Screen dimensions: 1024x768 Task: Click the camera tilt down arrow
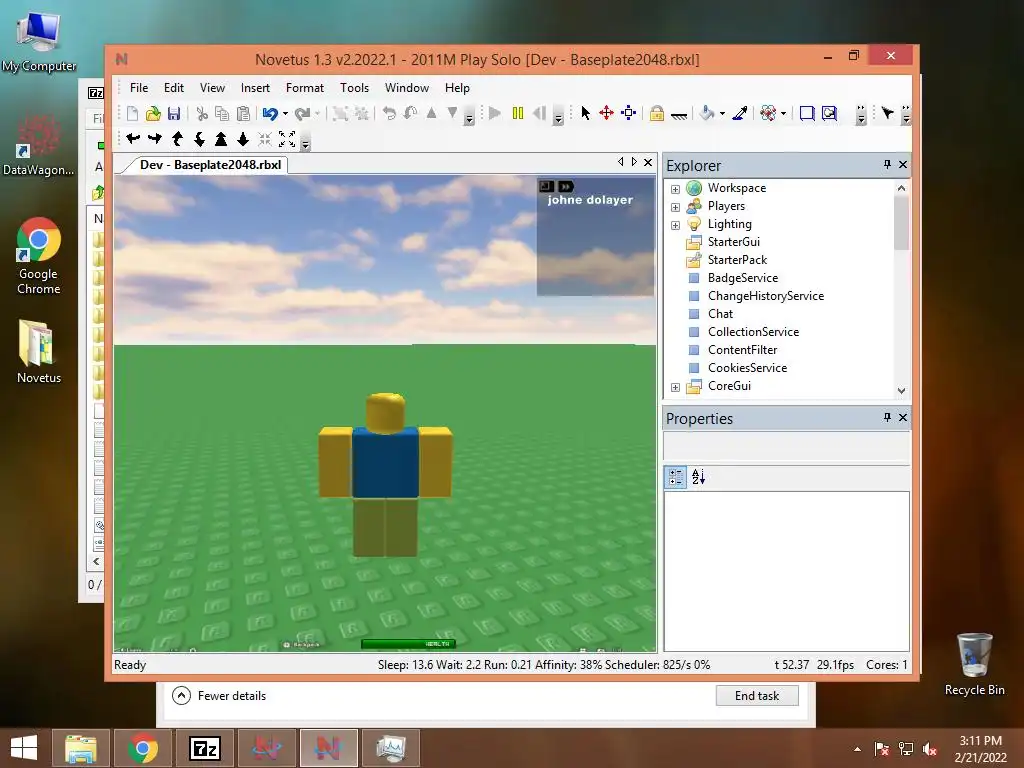click(x=199, y=138)
